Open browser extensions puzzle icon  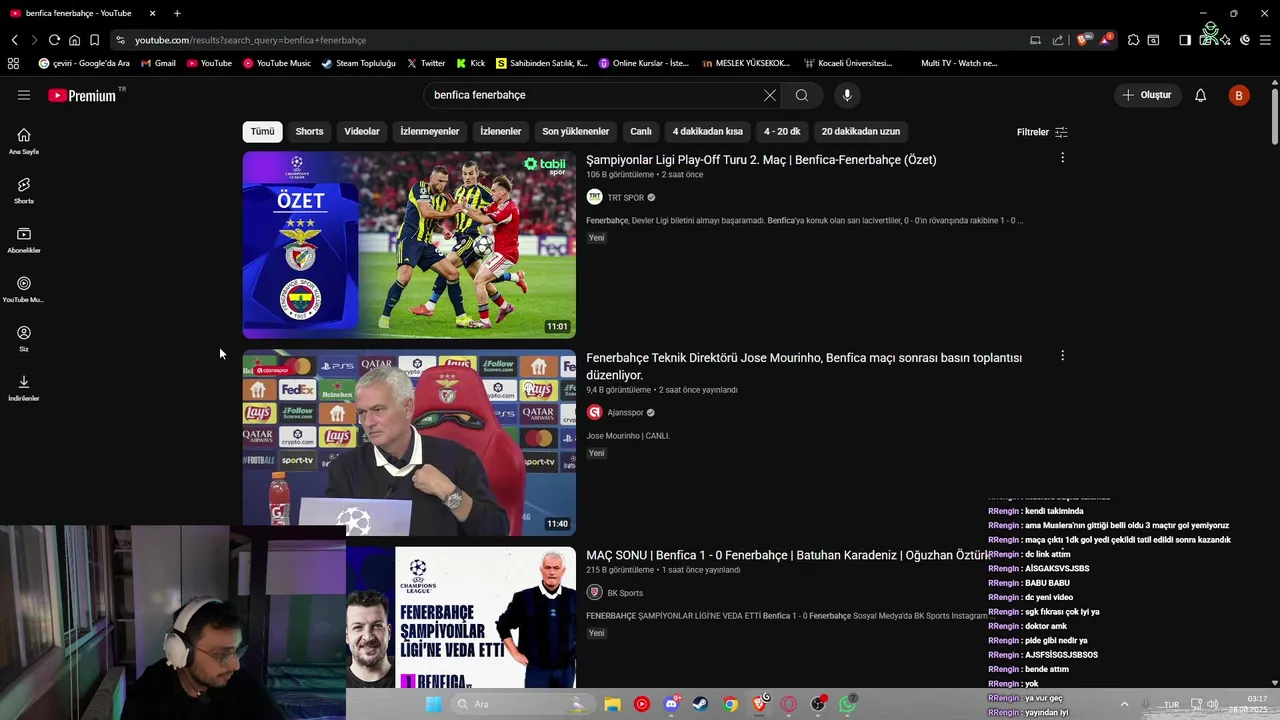tap(1133, 40)
